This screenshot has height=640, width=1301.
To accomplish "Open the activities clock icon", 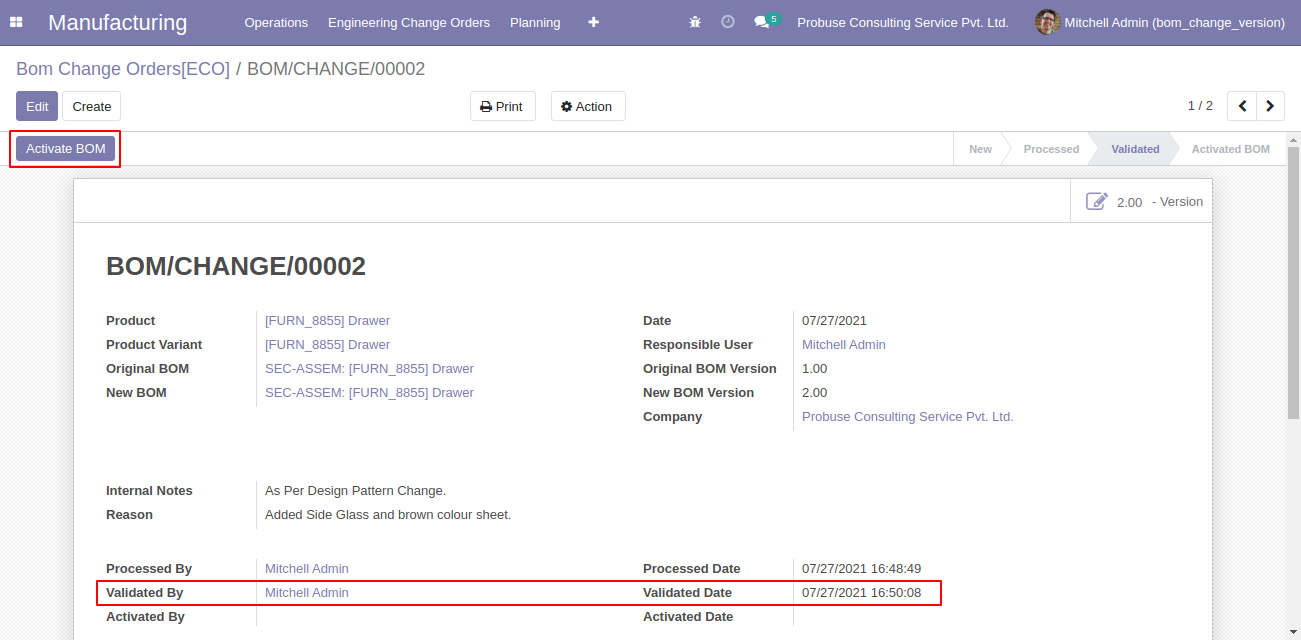I will click(x=728, y=22).
